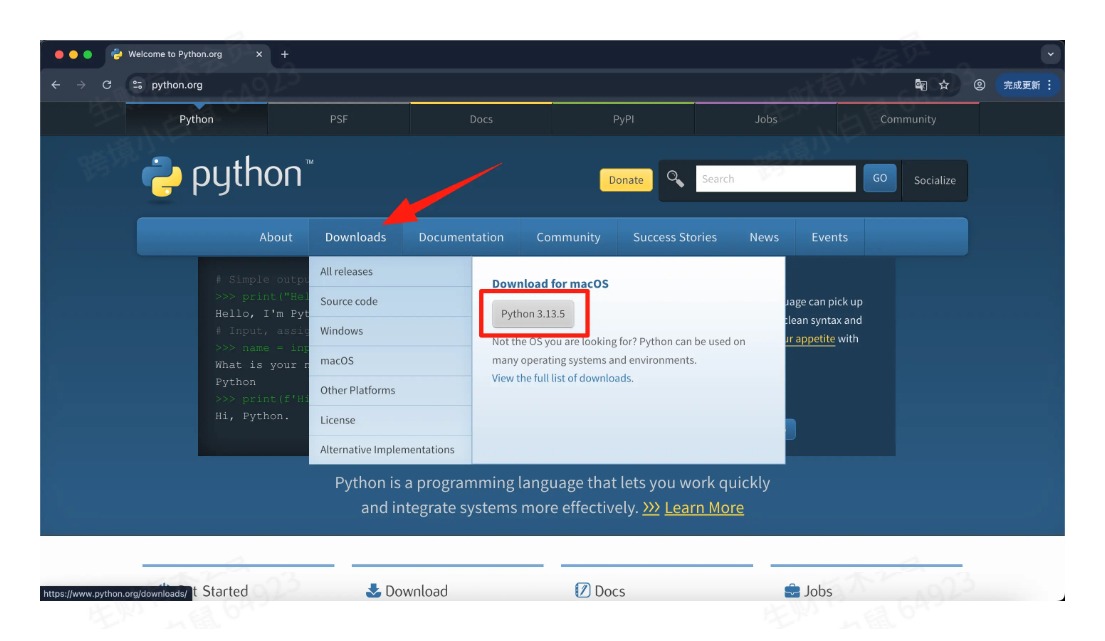
Task: Follow the Learn More link
Action: click(x=704, y=508)
